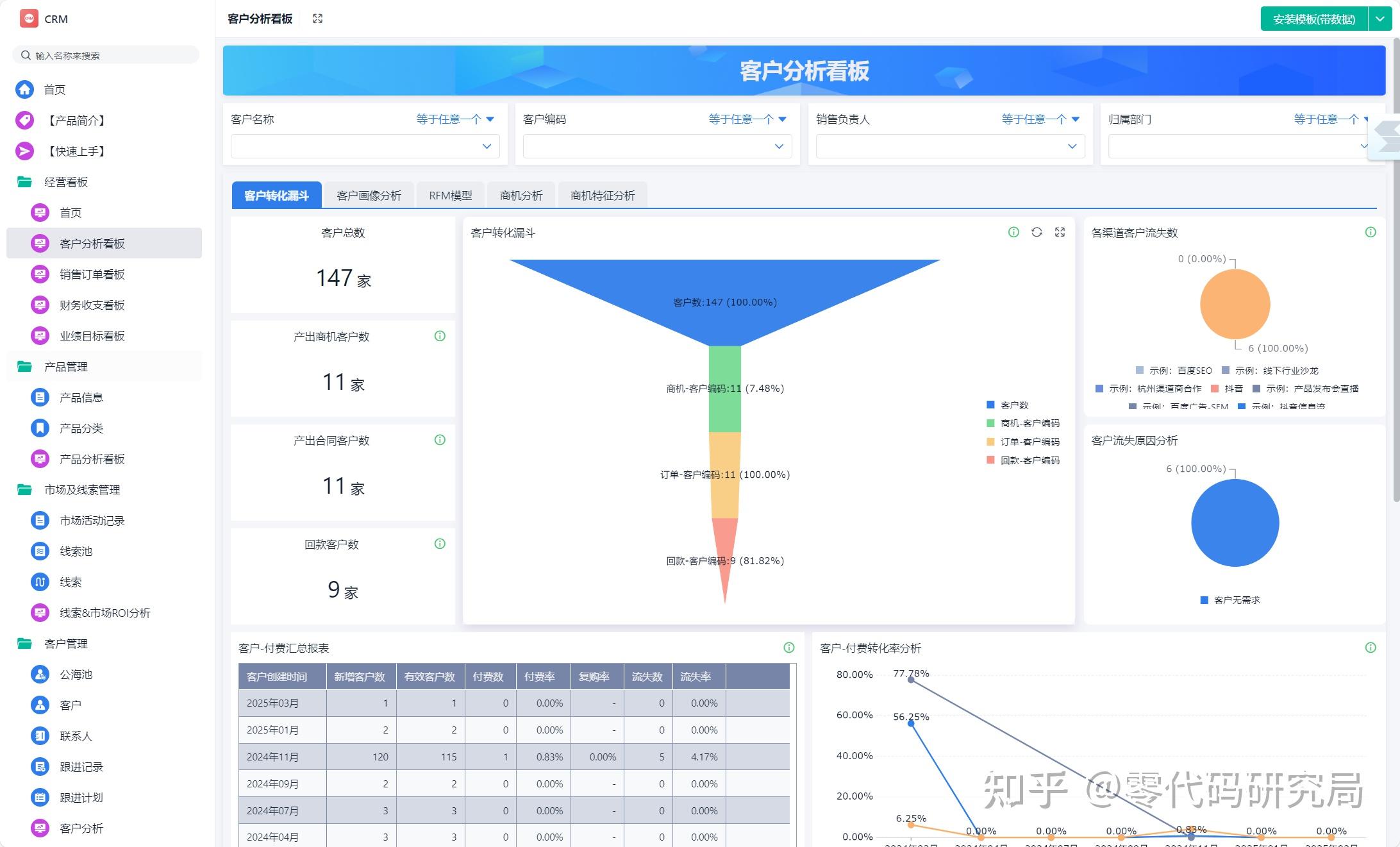The image size is (1400, 847).
Task: Click info icon on 客户-付费汇总报表 panel
Action: 788,648
